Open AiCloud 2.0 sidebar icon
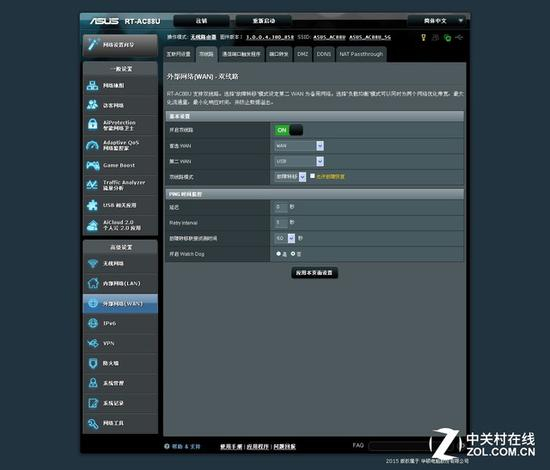550x470 pixels. click(93, 225)
